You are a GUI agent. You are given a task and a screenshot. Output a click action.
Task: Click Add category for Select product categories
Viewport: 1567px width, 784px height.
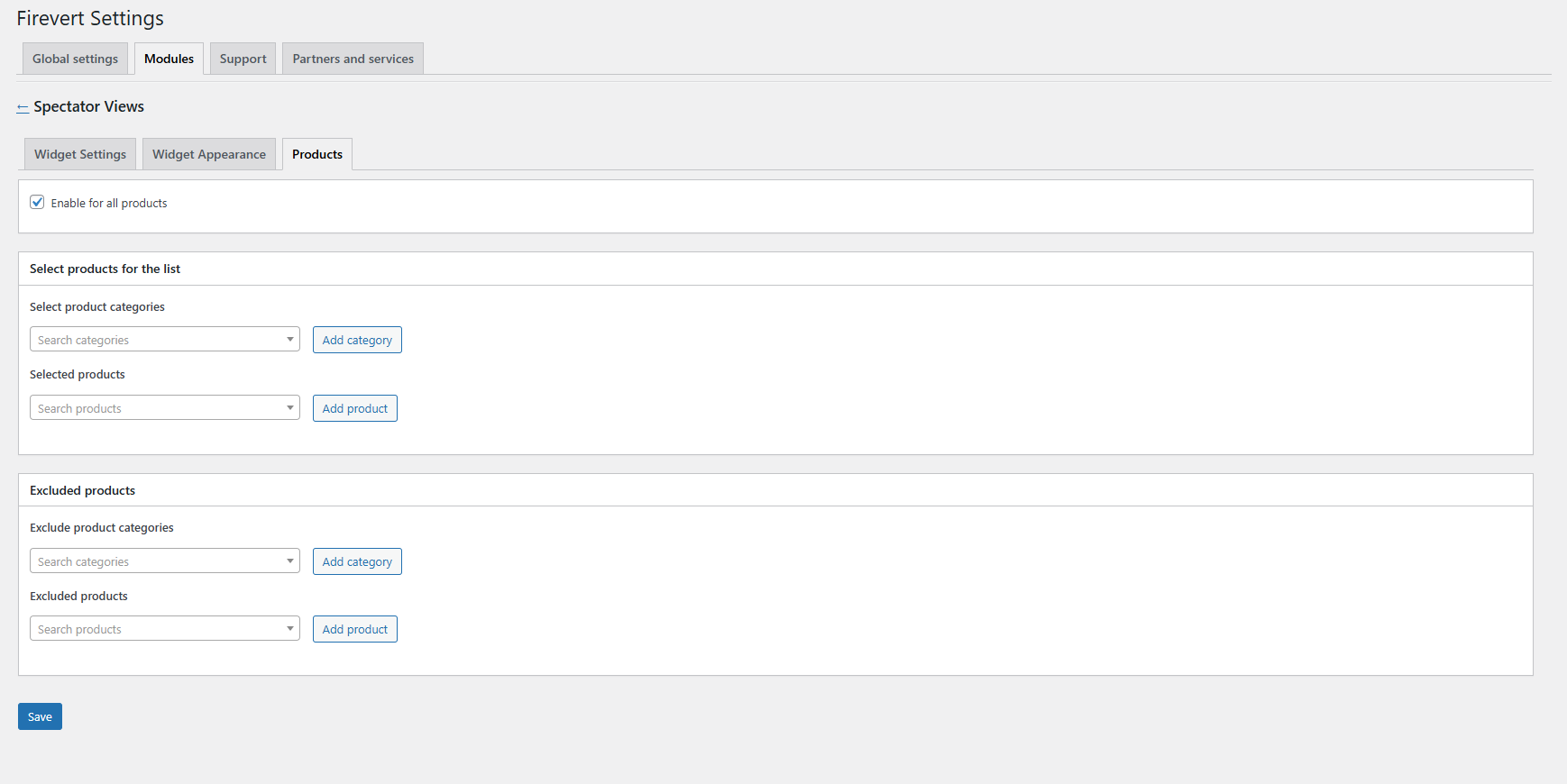357,340
